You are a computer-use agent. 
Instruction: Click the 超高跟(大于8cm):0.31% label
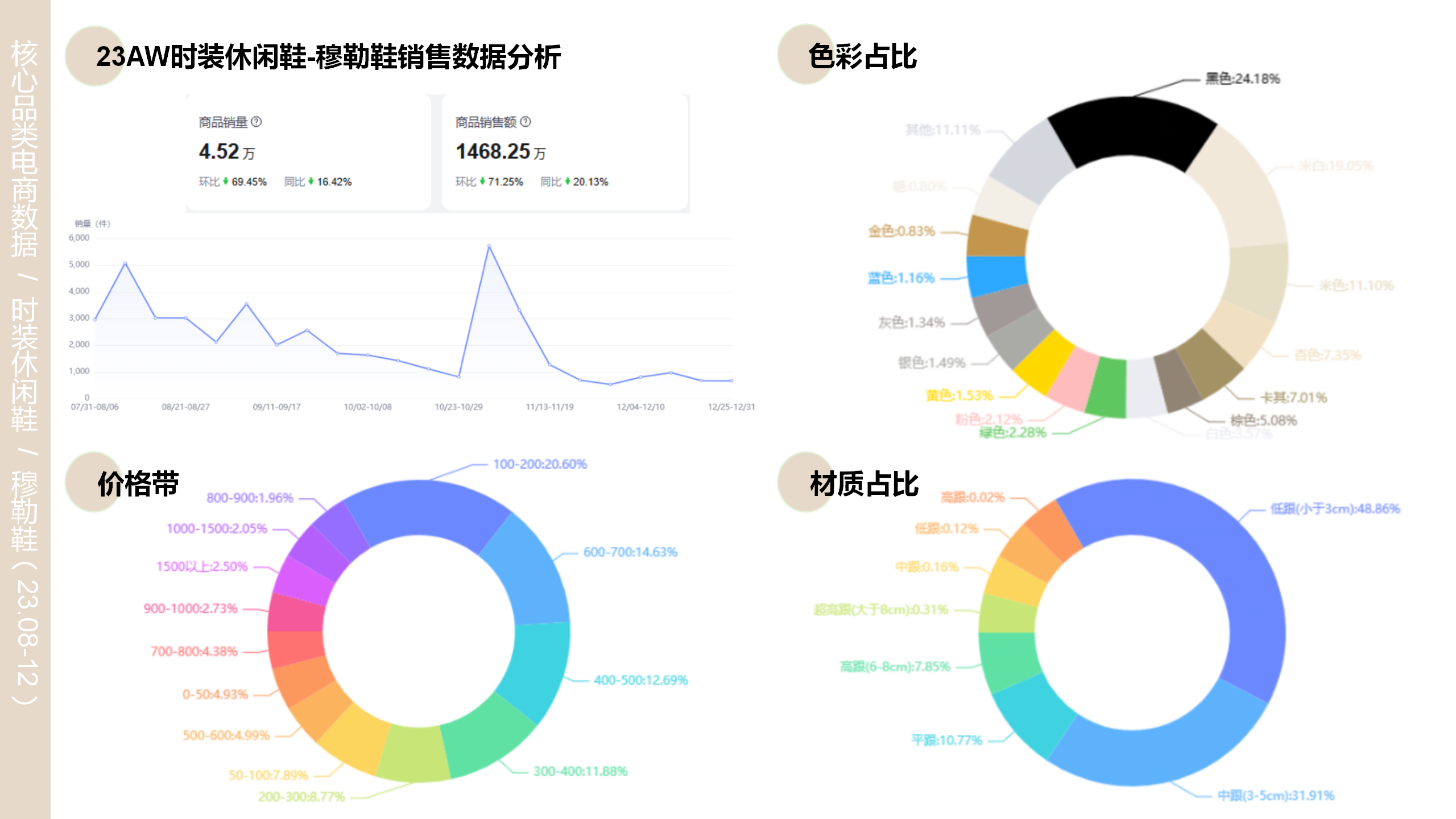(880, 610)
